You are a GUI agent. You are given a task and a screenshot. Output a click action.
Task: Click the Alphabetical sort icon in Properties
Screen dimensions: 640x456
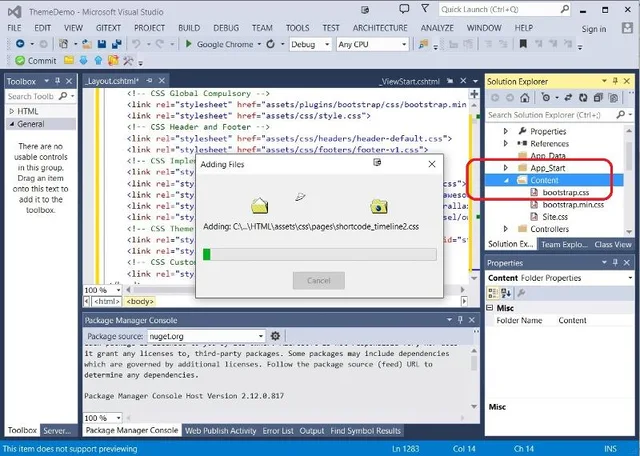click(506, 293)
